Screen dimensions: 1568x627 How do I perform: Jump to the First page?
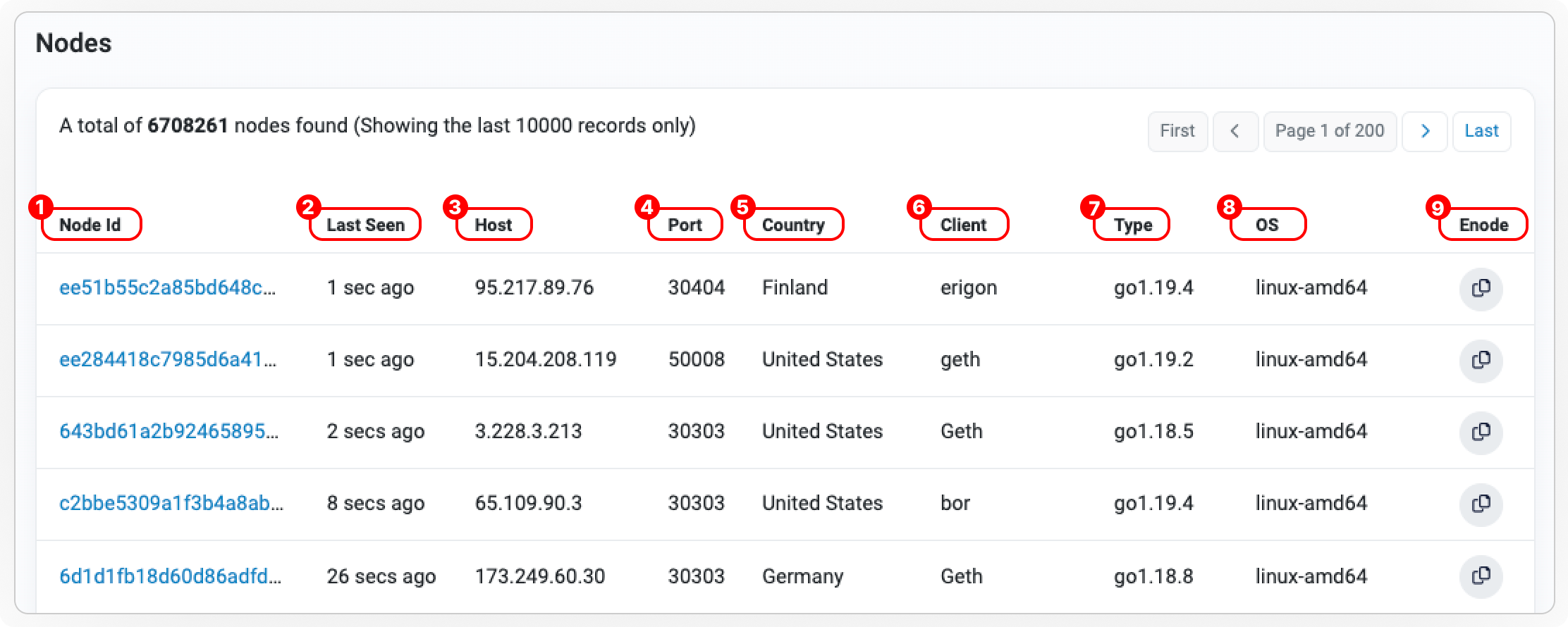click(1177, 131)
